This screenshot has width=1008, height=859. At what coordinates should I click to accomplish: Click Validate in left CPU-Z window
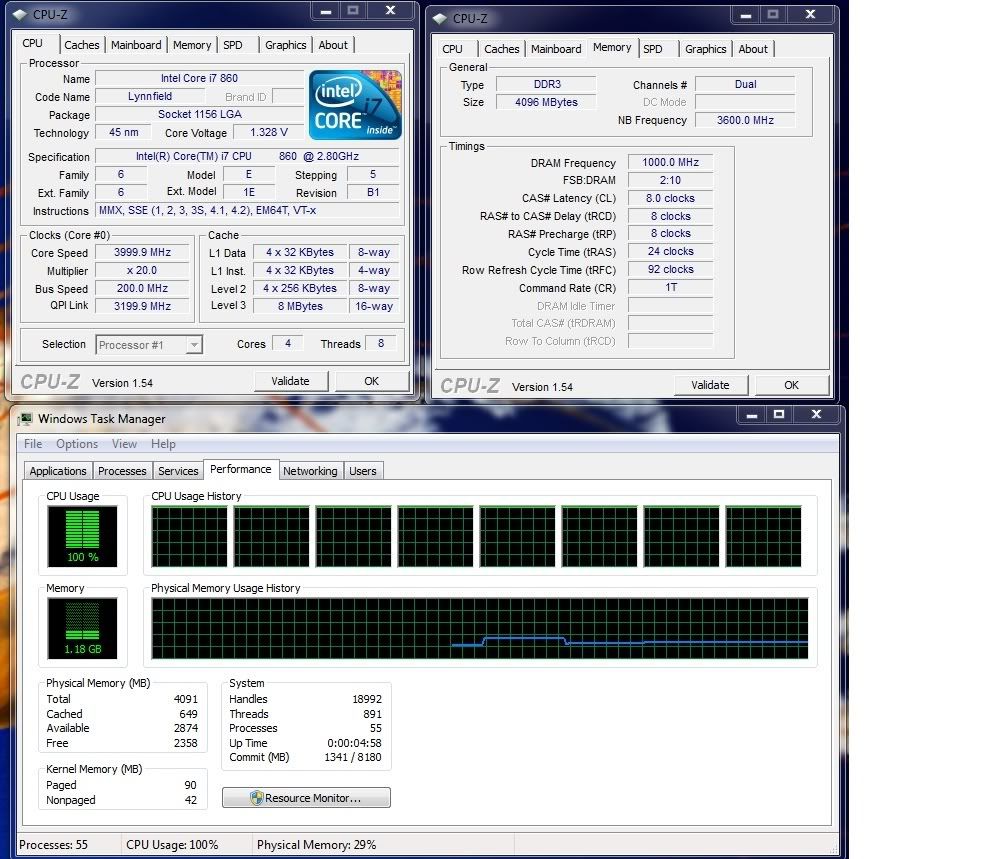291,381
